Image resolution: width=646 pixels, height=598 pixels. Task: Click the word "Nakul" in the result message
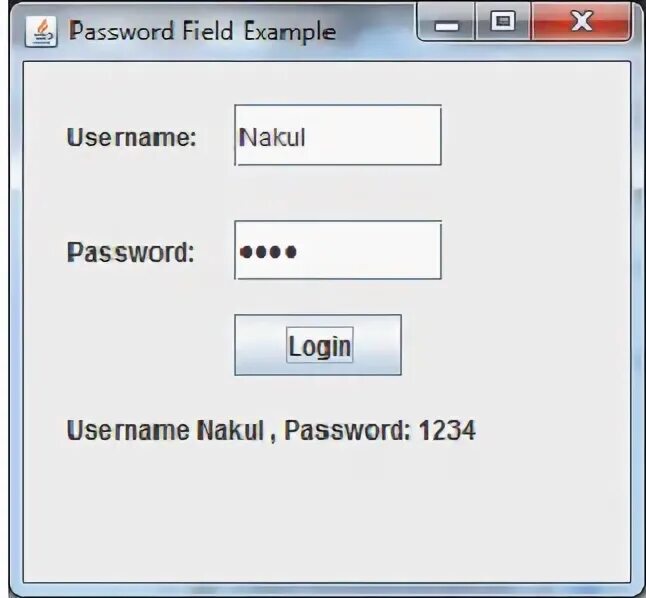pos(230,431)
